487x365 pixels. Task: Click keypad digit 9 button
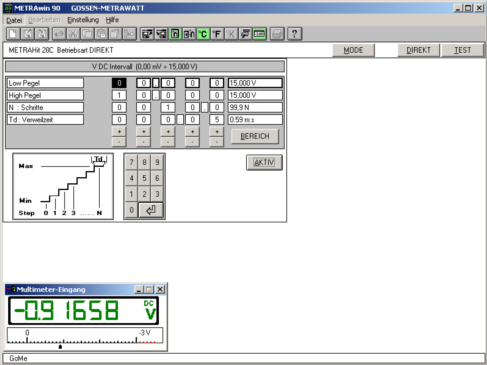(157, 162)
